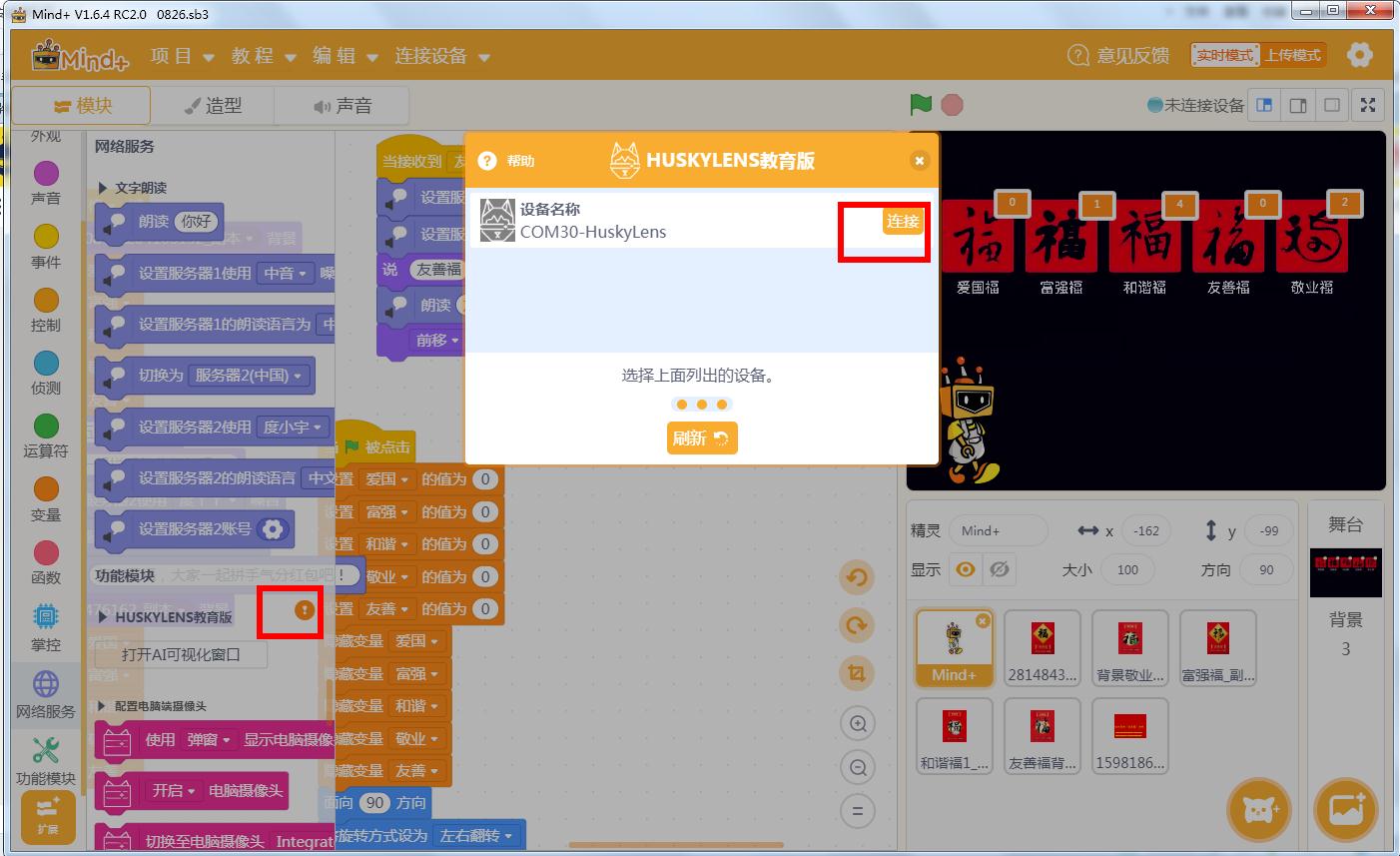
Task: Click the sprite name field Mind+
Action: (998, 531)
